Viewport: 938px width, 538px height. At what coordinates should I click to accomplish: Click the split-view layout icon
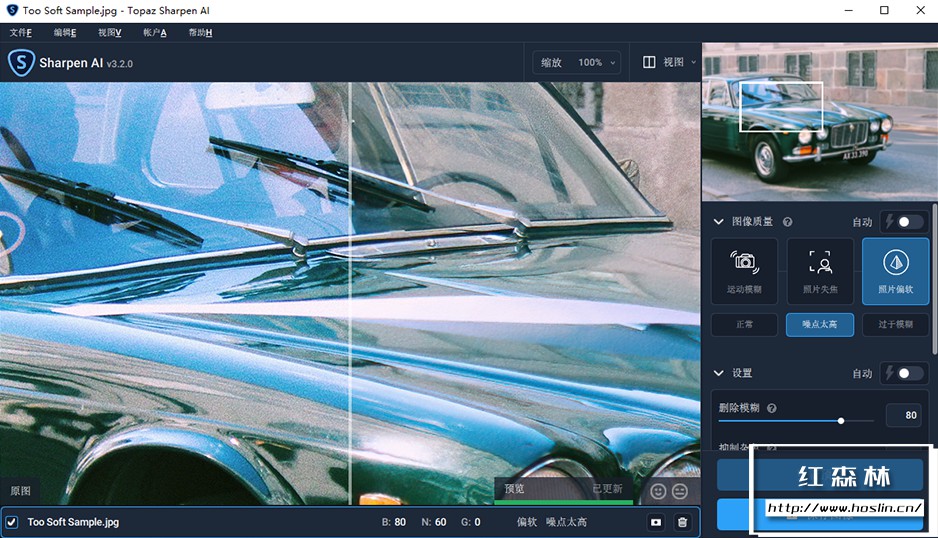click(x=649, y=62)
